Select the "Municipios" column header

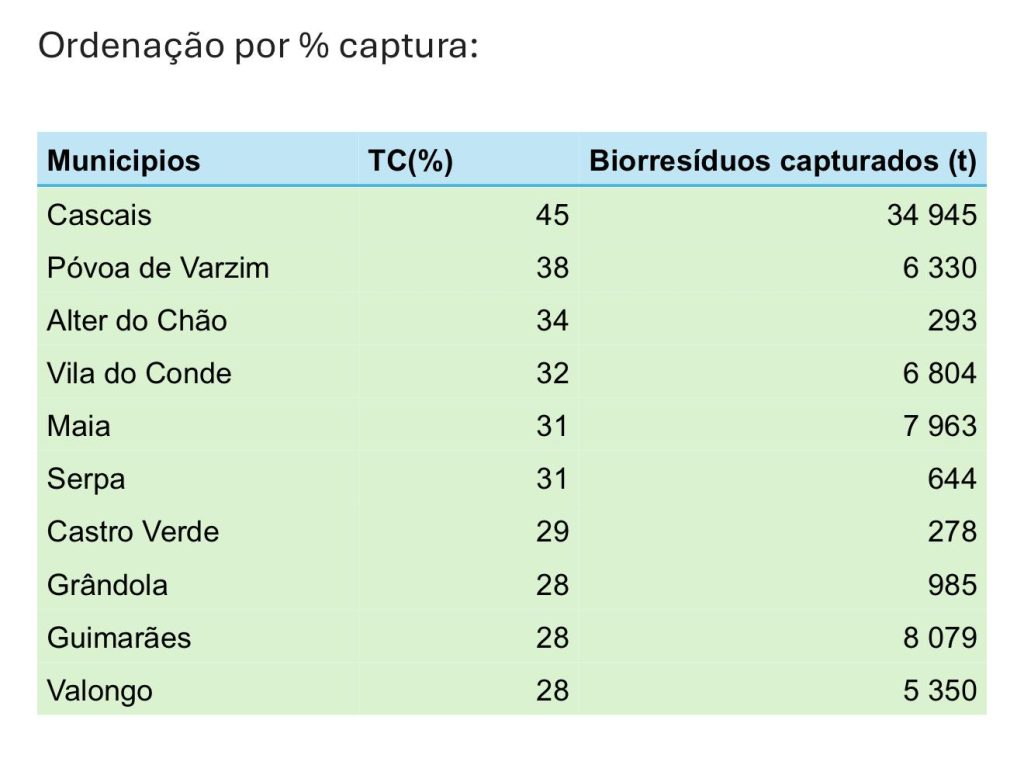coord(123,161)
